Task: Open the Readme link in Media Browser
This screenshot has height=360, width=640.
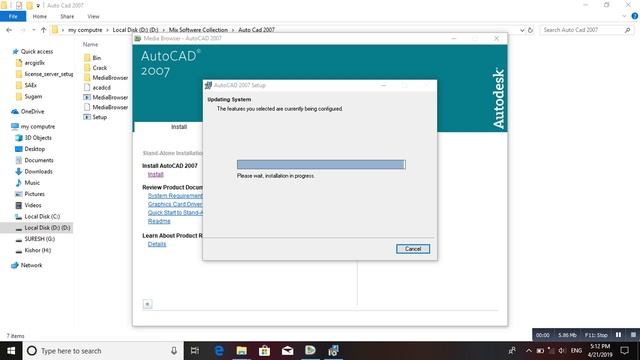Action: point(159,221)
